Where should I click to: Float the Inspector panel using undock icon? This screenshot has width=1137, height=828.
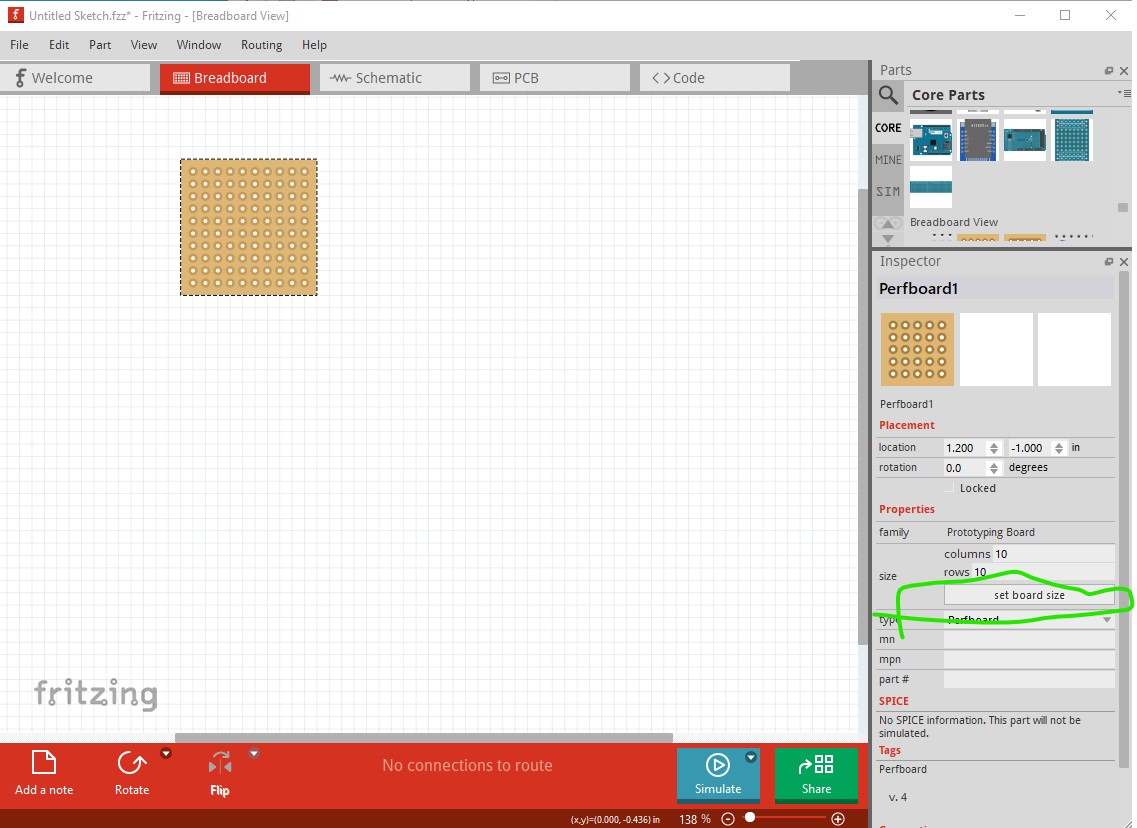point(1108,262)
